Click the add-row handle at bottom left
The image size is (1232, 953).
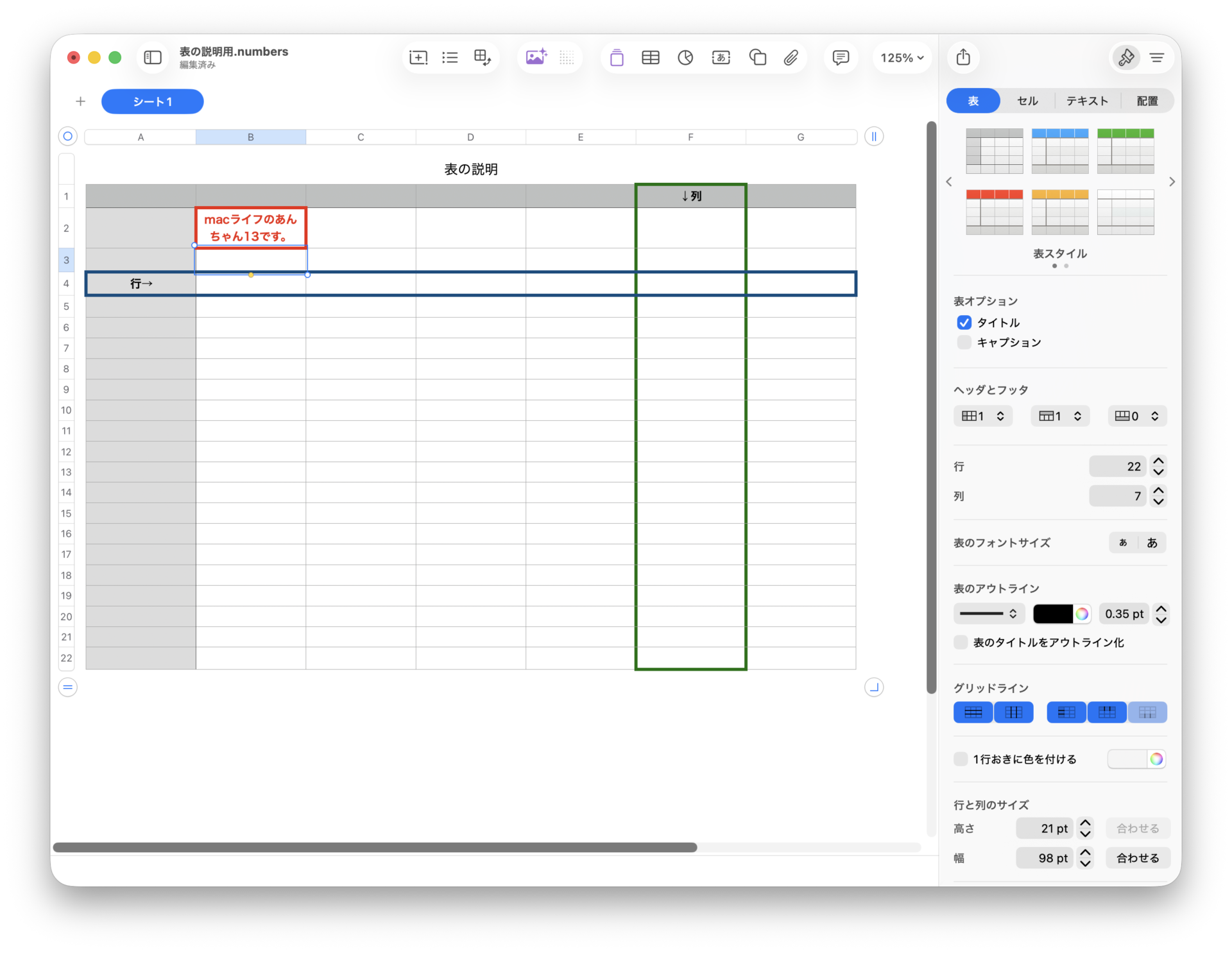click(67, 687)
